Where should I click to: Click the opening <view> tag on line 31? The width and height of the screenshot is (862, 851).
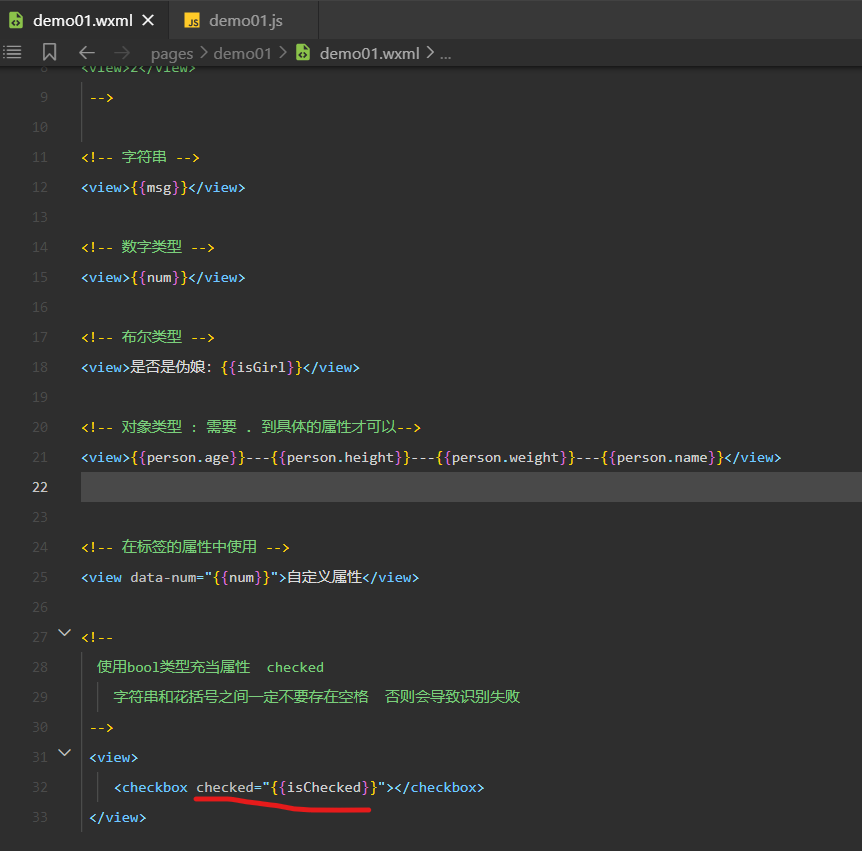[x=114, y=758]
